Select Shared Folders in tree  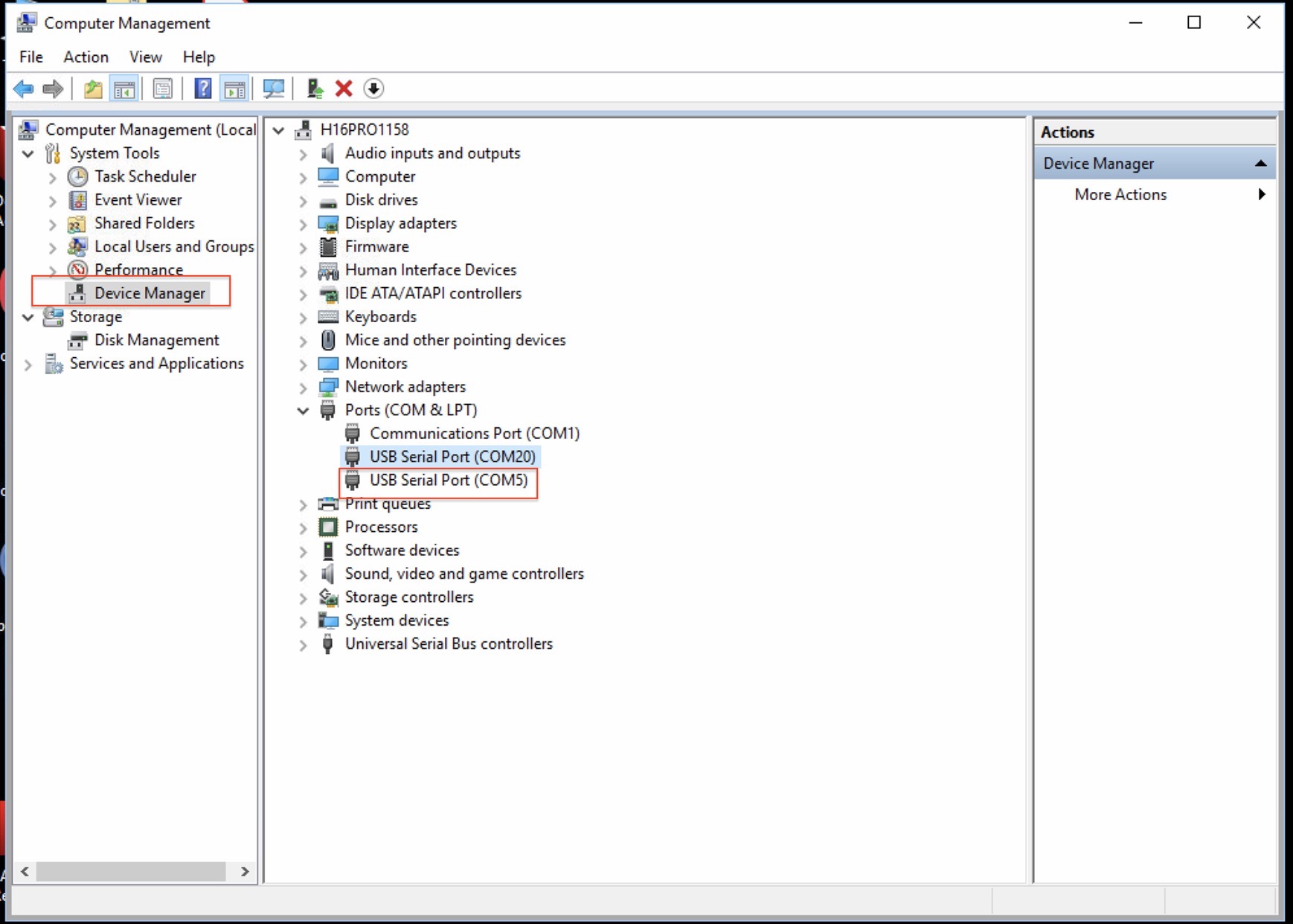point(144,223)
